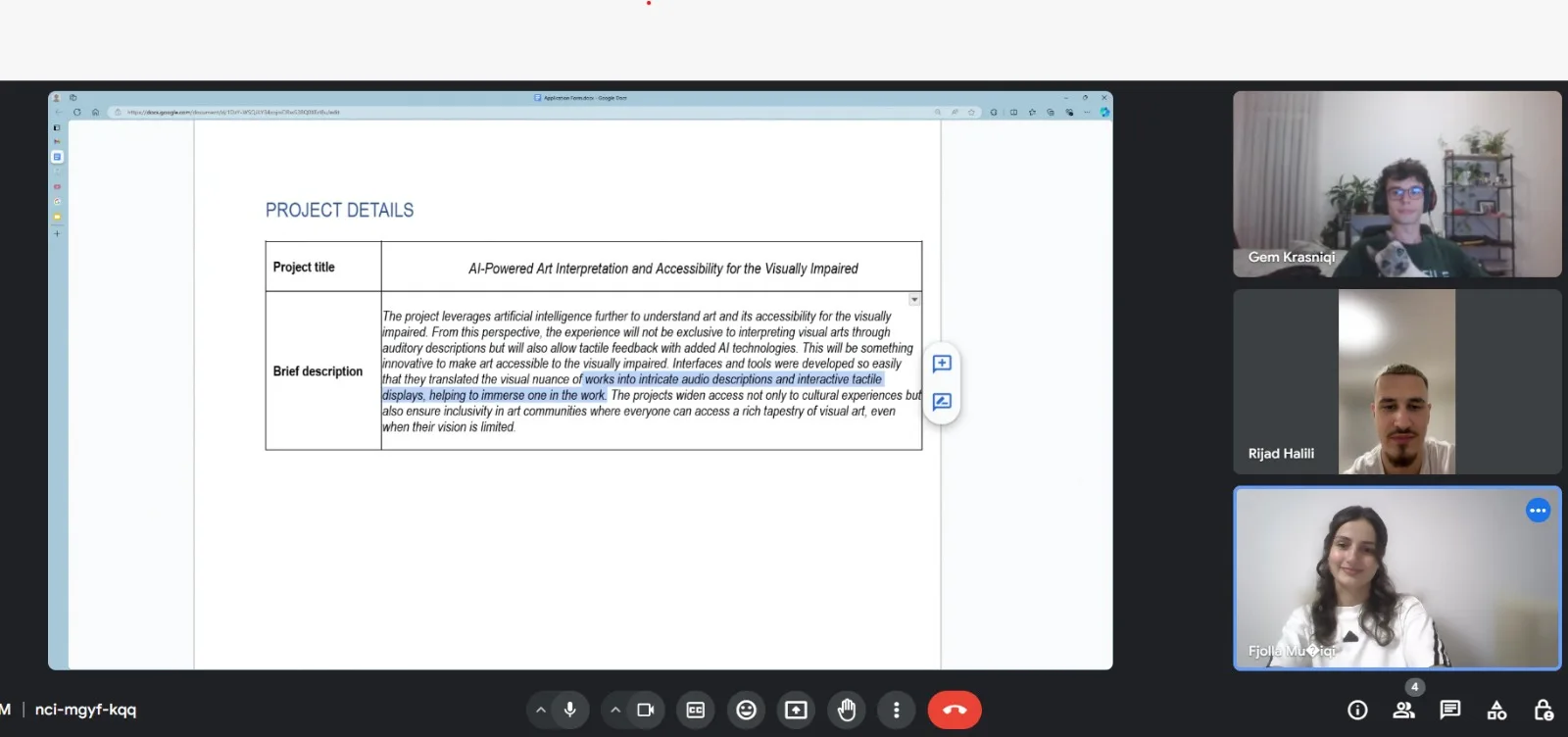The image size is (1568, 737).
Task: Open meeting details info icon
Action: click(x=1357, y=710)
